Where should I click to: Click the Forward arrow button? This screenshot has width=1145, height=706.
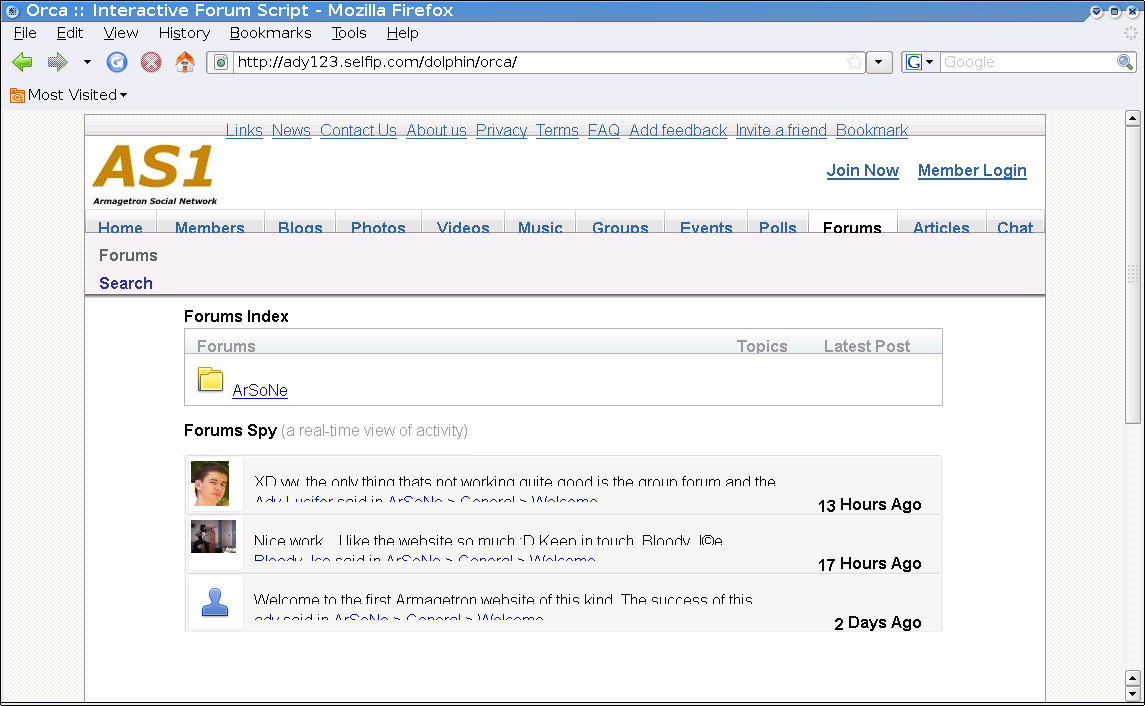(x=57, y=62)
